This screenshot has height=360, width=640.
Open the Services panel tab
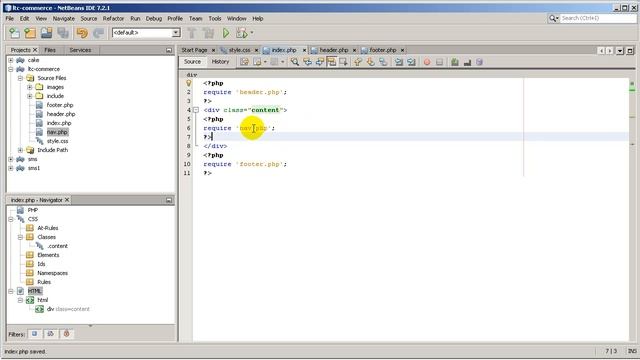click(x=80, y=50)
